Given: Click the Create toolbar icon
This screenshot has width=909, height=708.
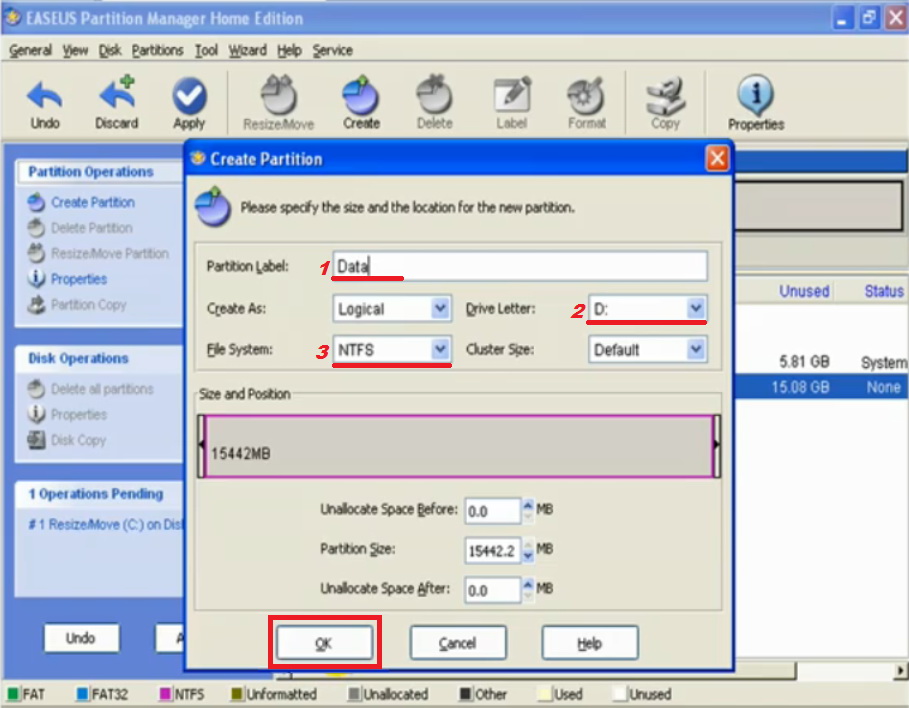Looking at the screenshot, I should (x=361, y=95).
